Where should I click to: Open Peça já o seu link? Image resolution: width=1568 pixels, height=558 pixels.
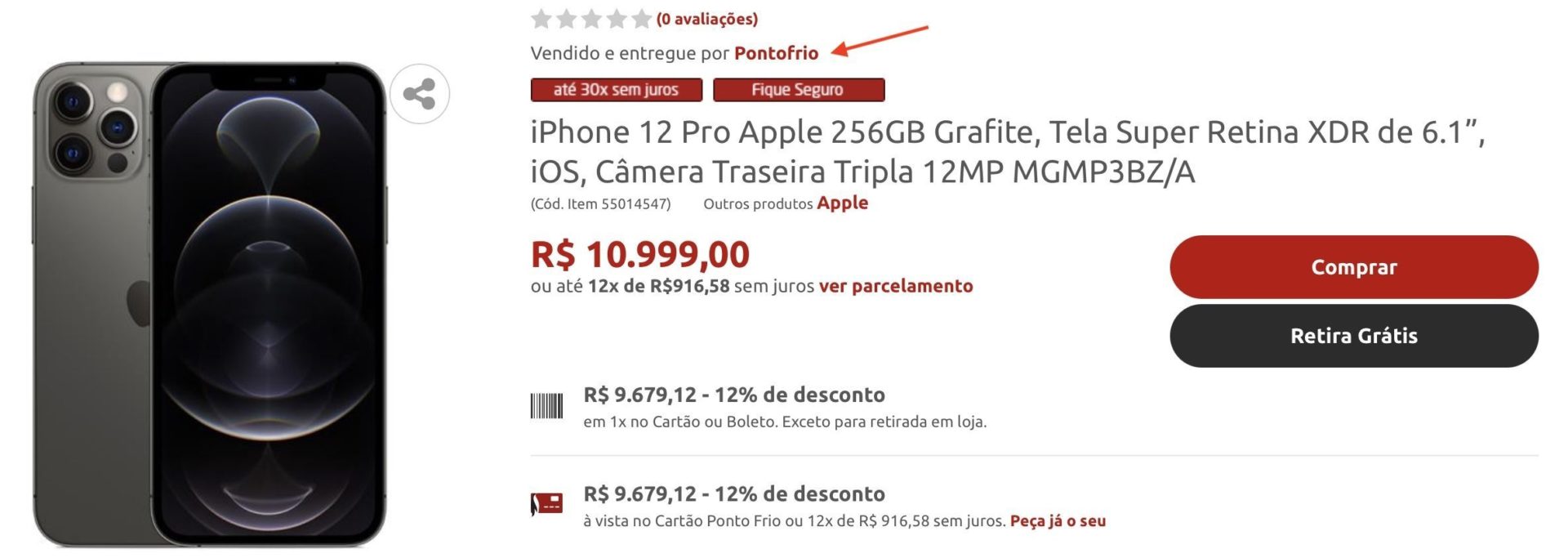pos(1058,521)
